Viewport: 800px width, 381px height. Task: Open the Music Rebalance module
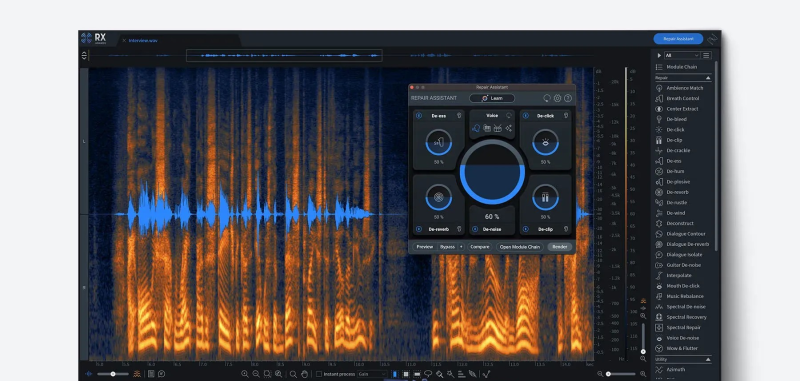680,296
